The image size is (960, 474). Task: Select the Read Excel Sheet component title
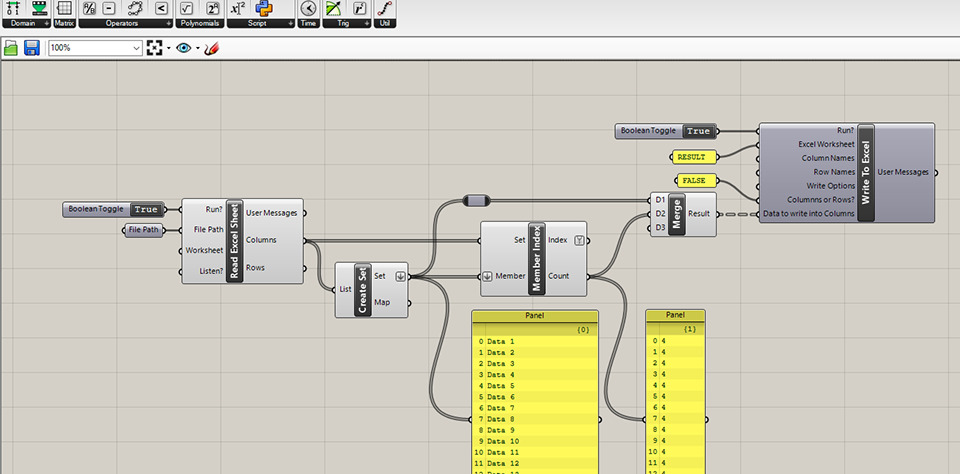coord(234,241)
